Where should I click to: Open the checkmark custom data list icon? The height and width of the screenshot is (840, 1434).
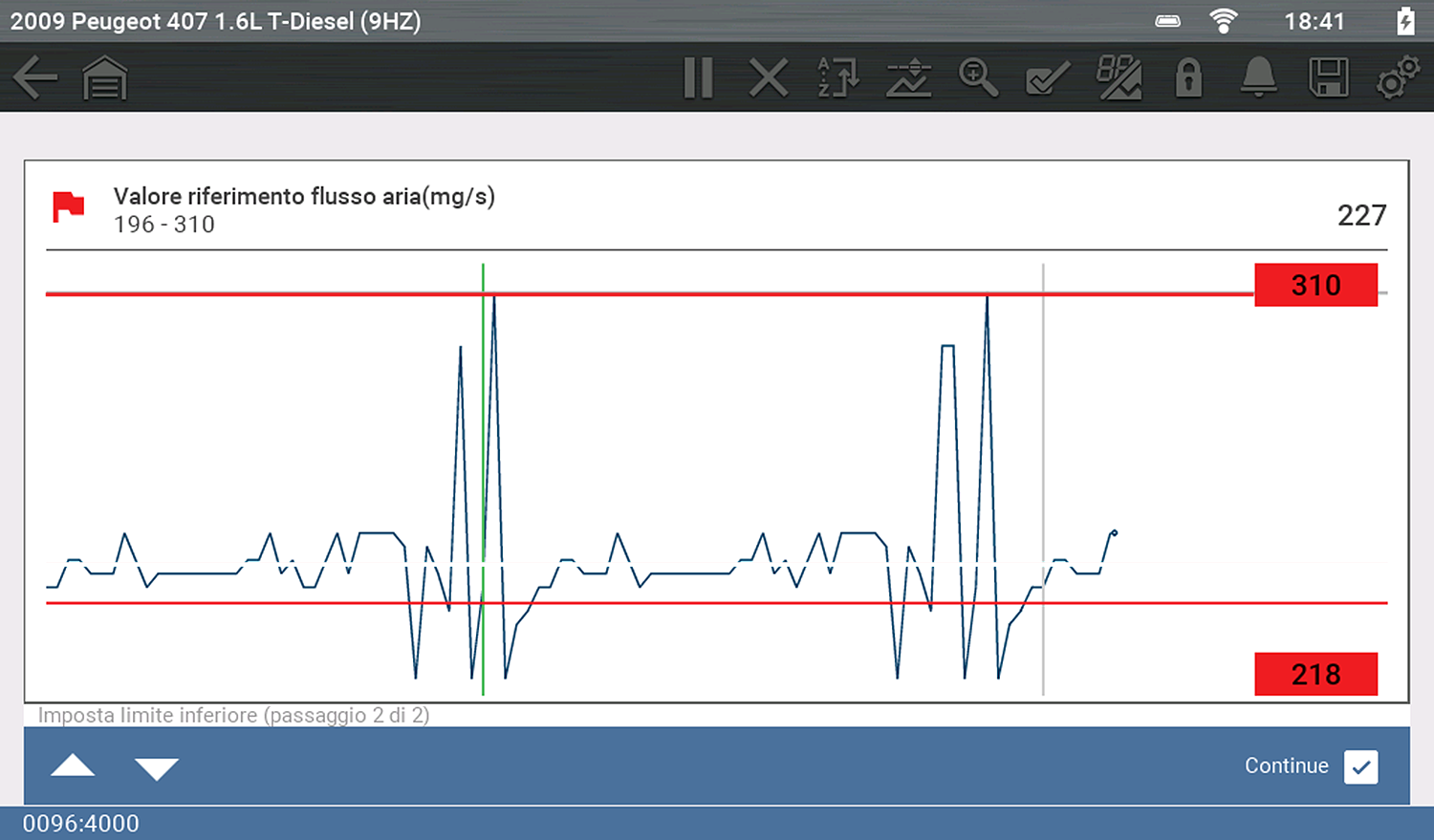1048,78
